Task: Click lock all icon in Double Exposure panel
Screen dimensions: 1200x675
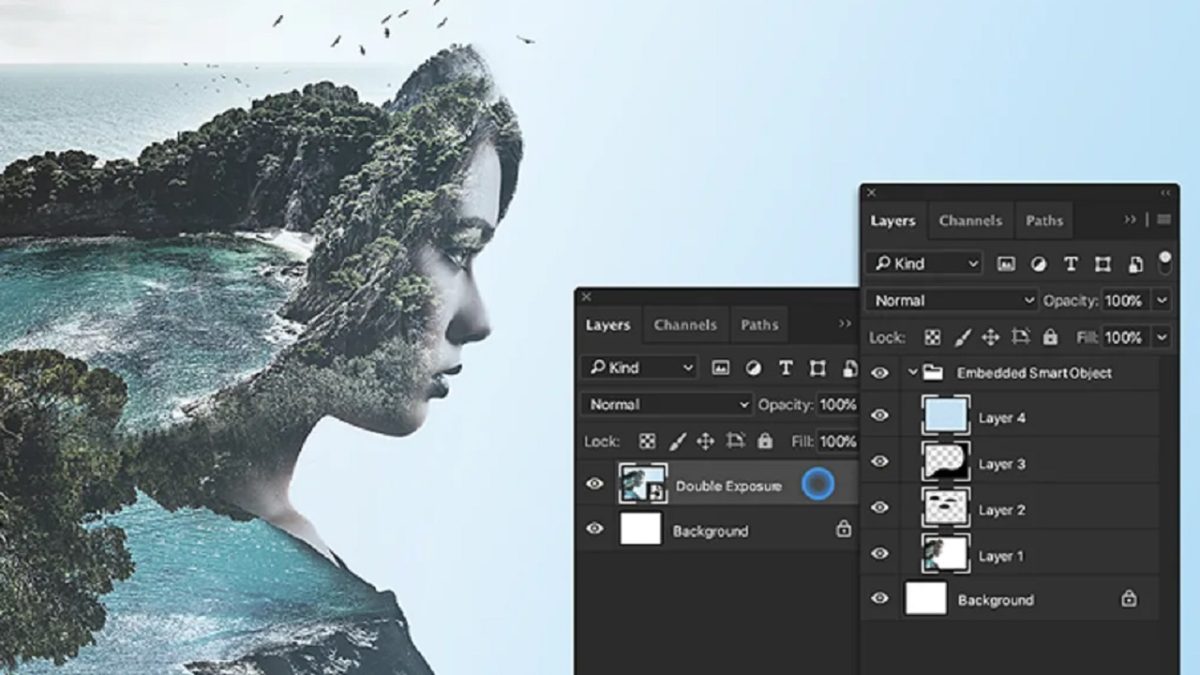Action: [x=765, y=441]
